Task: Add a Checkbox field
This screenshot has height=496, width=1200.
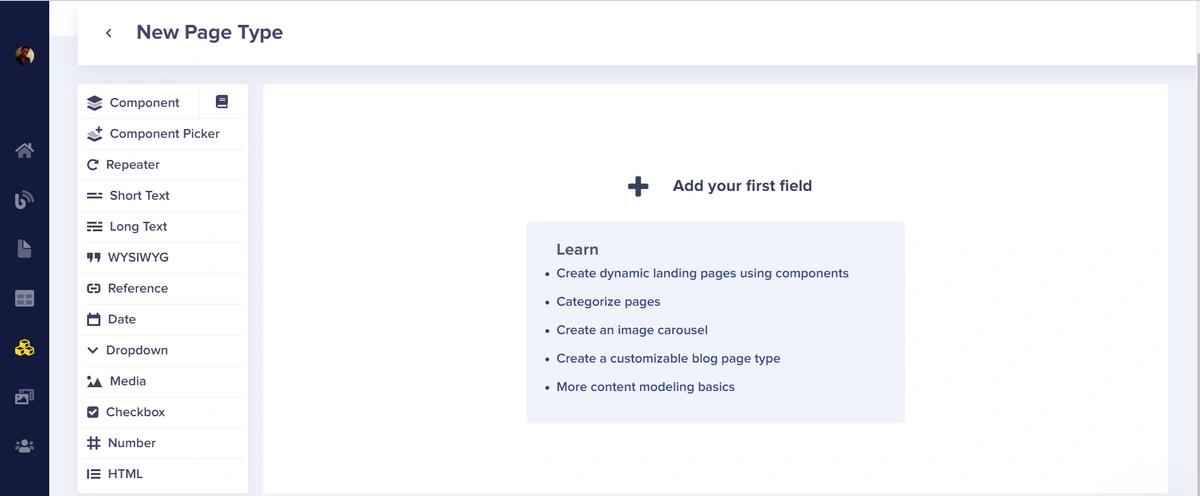Action: click(x=134, y=412)
